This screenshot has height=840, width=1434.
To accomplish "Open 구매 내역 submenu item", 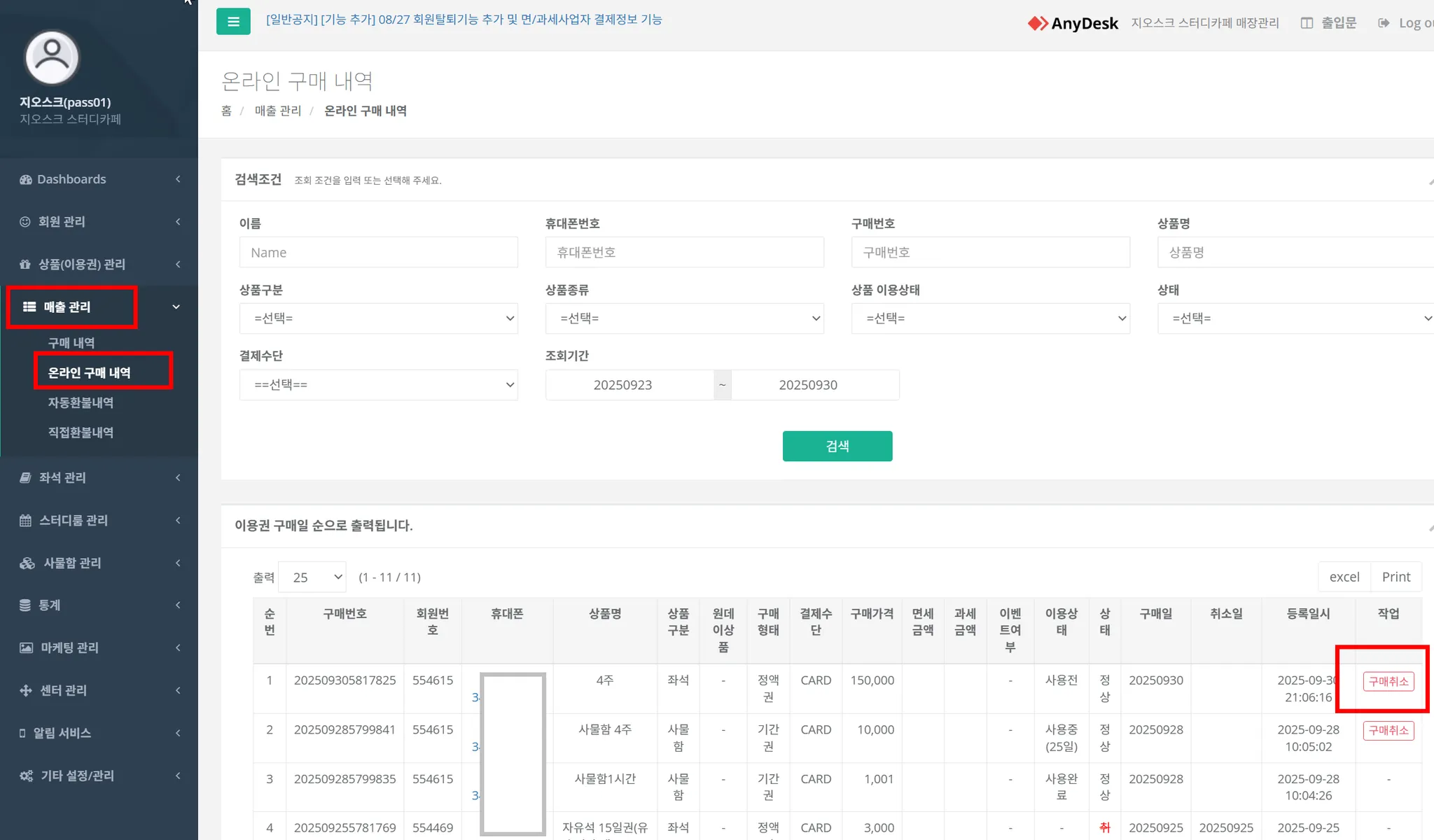I will (x=71, y=343).
